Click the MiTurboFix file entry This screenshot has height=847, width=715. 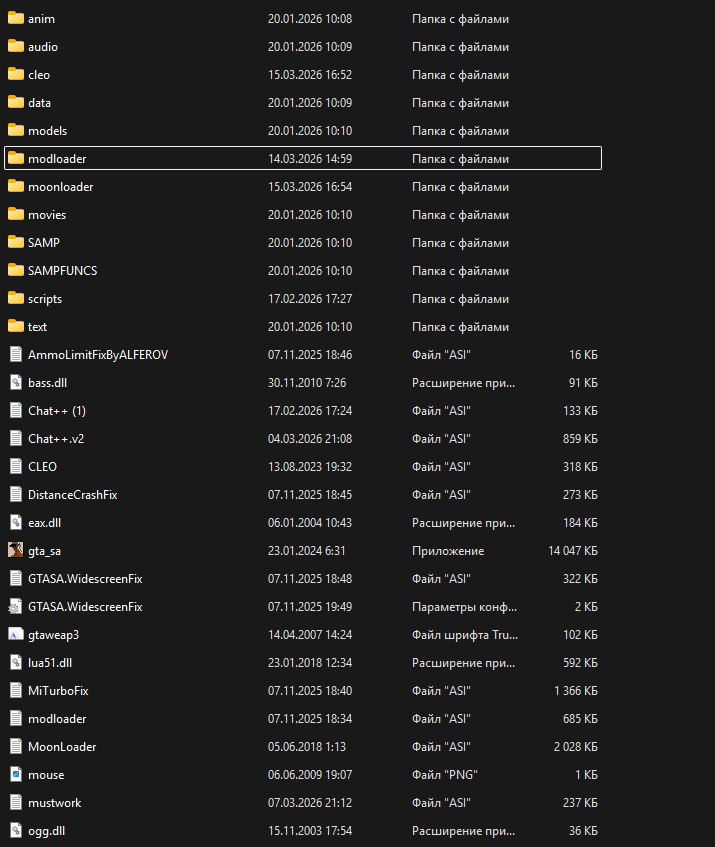(x=58, y=691)
